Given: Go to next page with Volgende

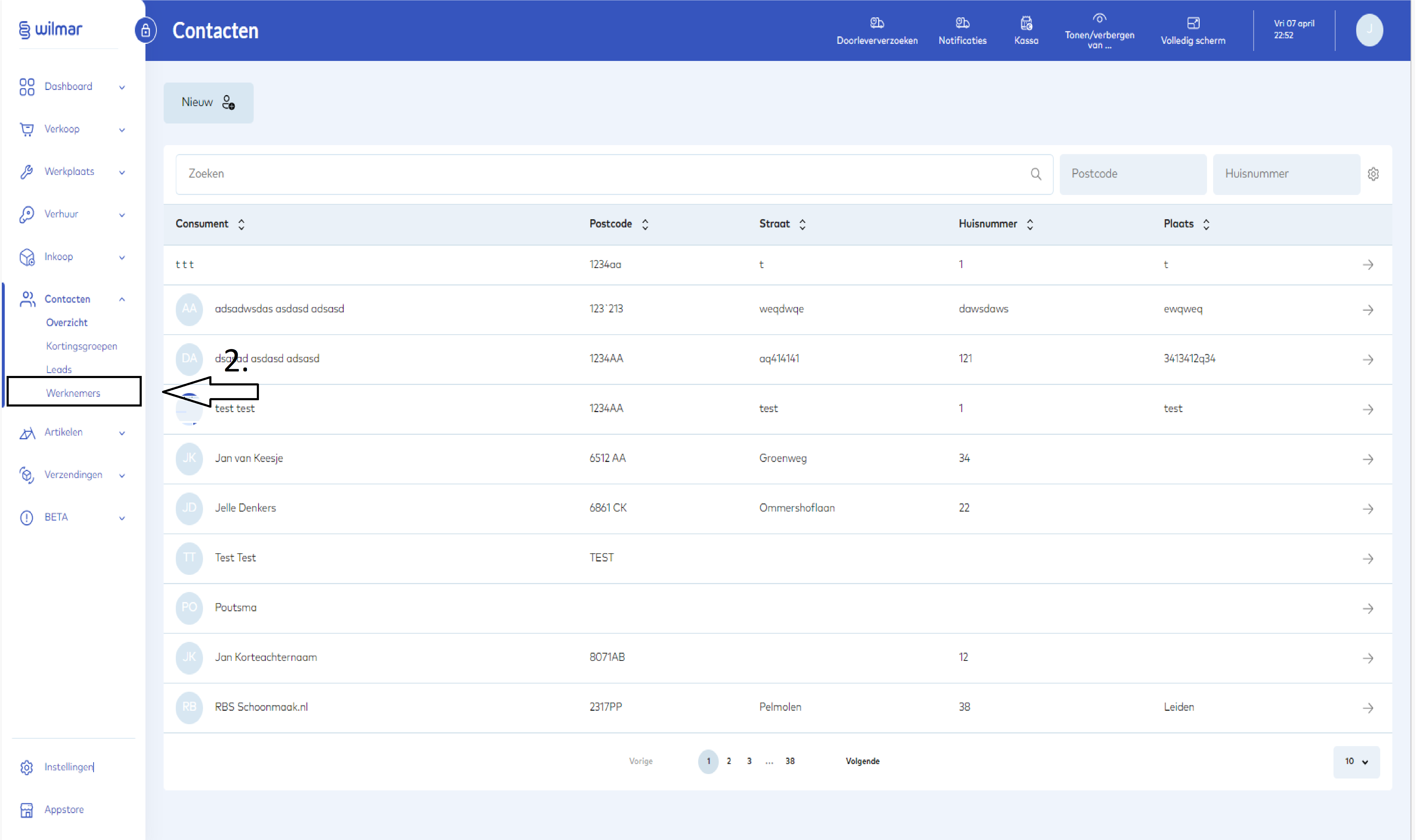Looking at the screenshot, I should (x=862, y=761).
